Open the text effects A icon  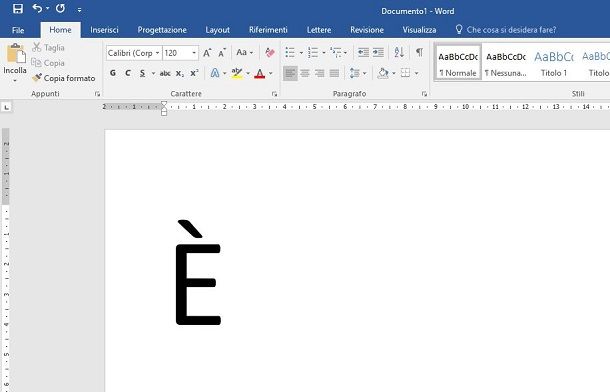[x=215, y=73]
